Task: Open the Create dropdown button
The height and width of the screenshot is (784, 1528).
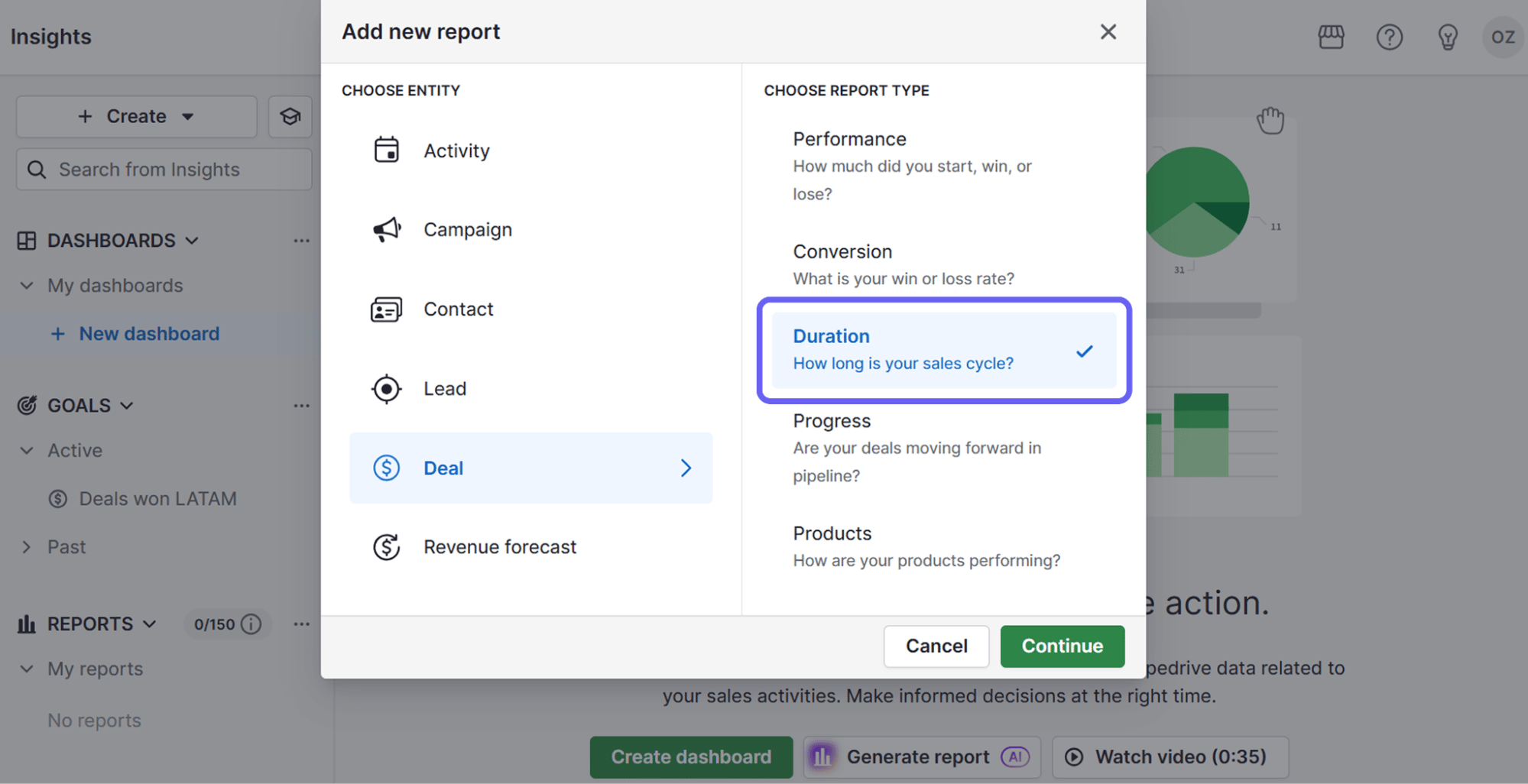Action: pyautogui.click(x=137, y=117)
